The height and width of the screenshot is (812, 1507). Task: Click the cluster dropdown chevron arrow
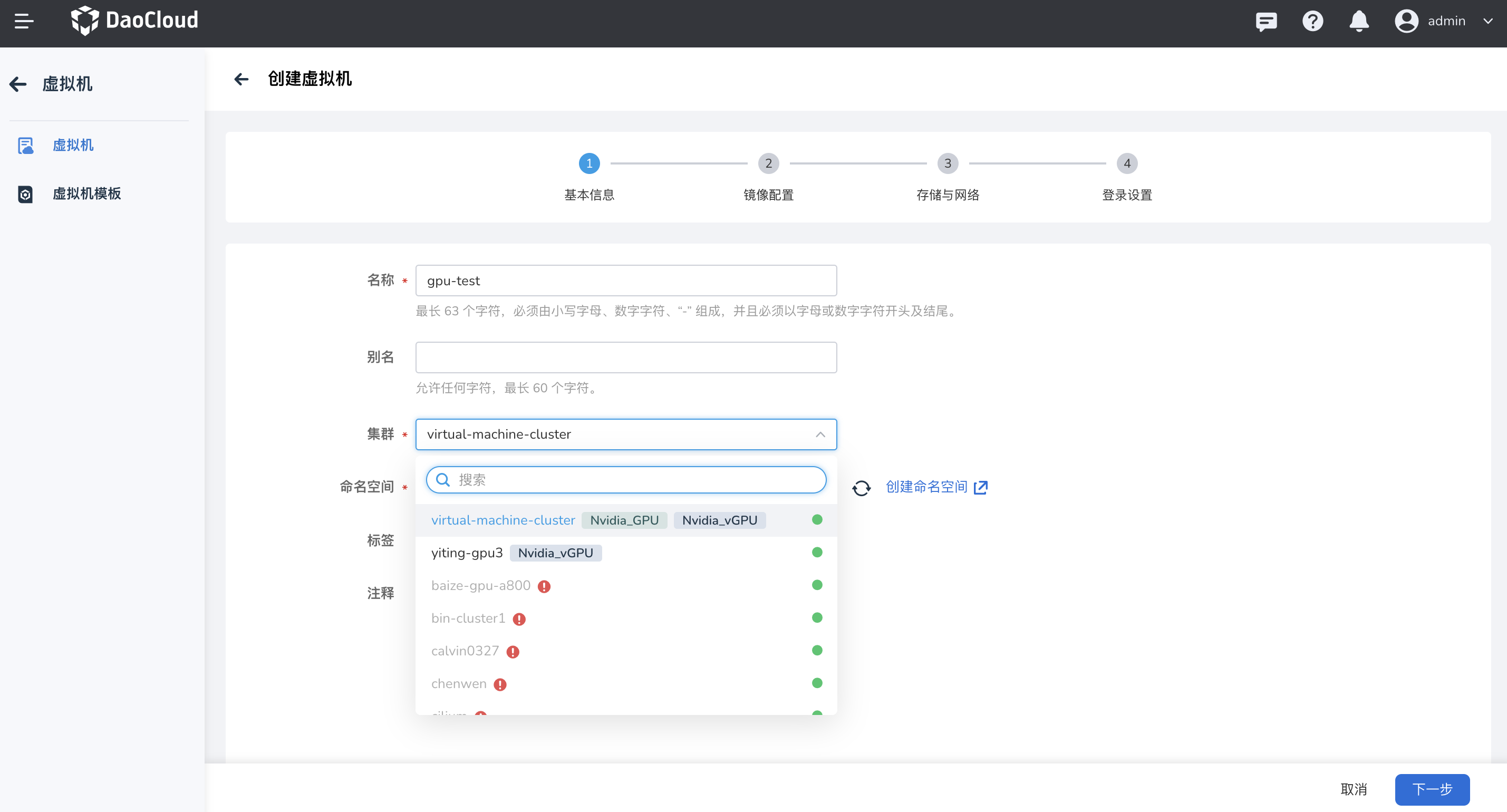pos(820,434)
